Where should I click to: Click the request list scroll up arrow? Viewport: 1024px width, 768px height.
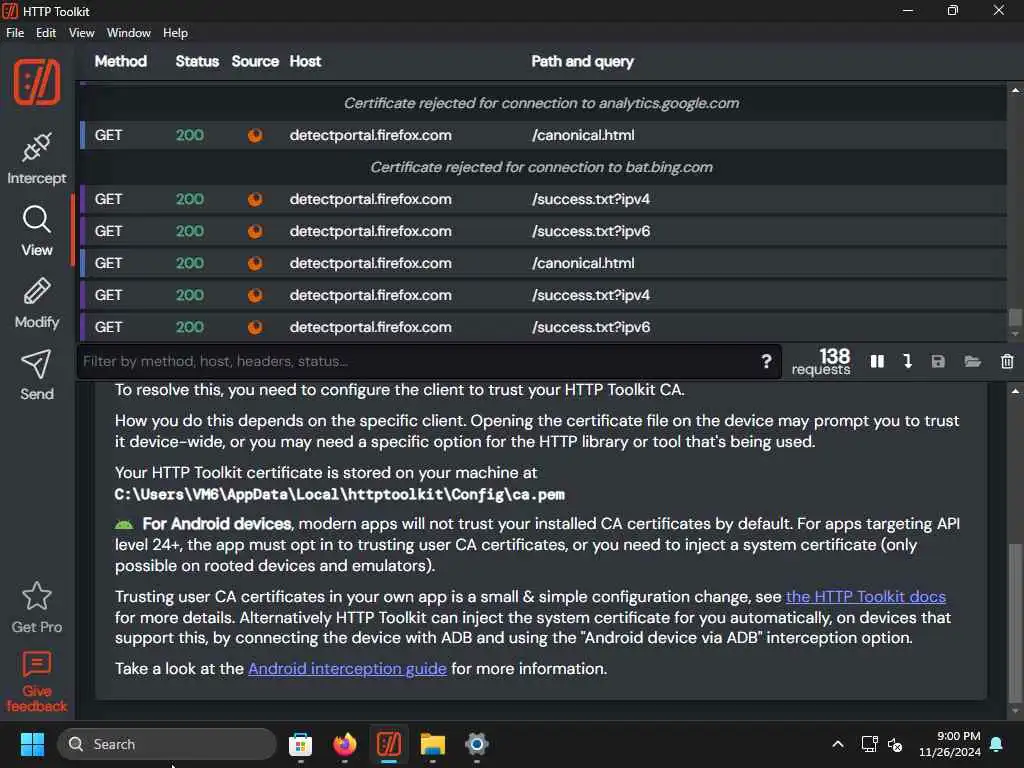[1015, 91]
